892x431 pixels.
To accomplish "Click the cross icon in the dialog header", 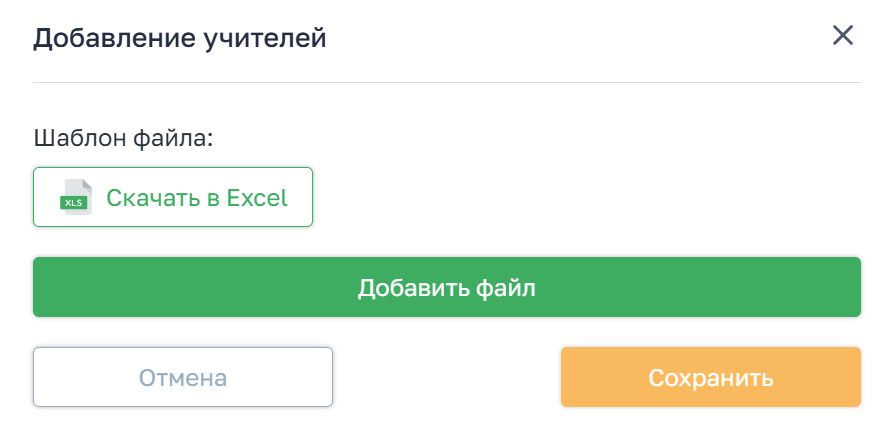I will [x=843, y=36].
